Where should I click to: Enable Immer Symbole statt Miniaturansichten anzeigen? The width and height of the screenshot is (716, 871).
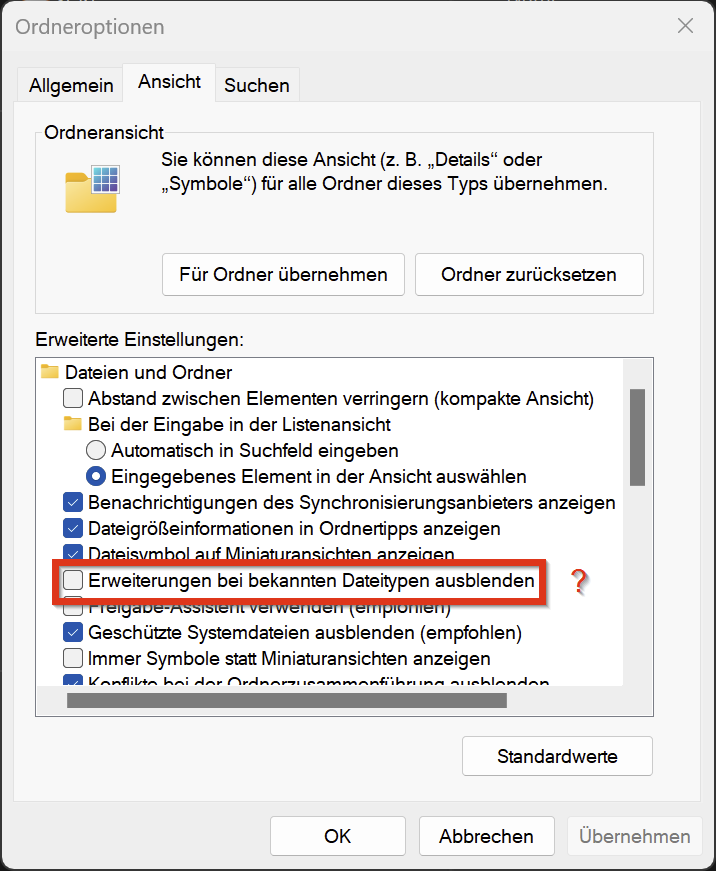[x=73, y=658]
